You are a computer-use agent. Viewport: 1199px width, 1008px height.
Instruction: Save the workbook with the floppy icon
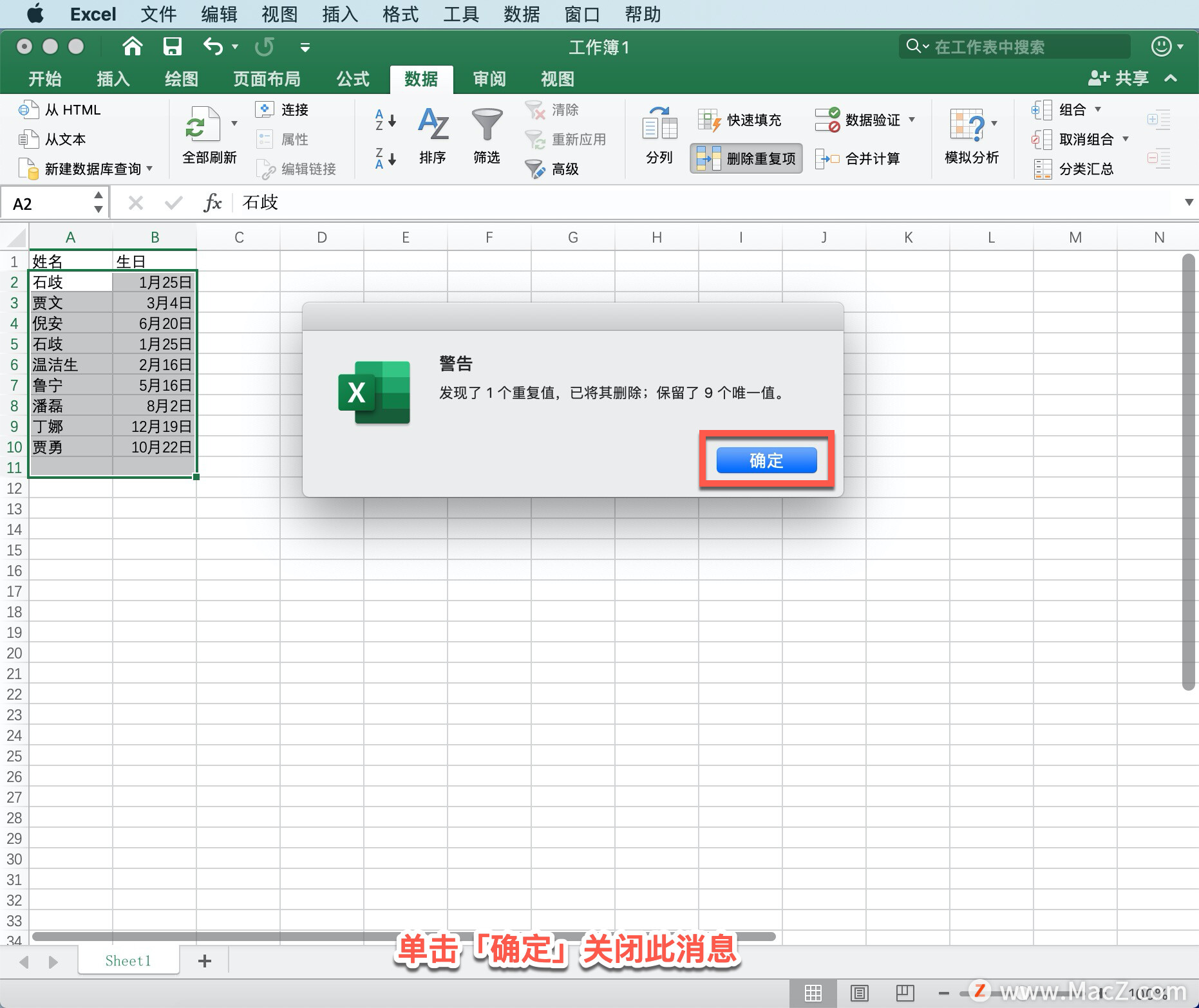(x=173, y=46)
